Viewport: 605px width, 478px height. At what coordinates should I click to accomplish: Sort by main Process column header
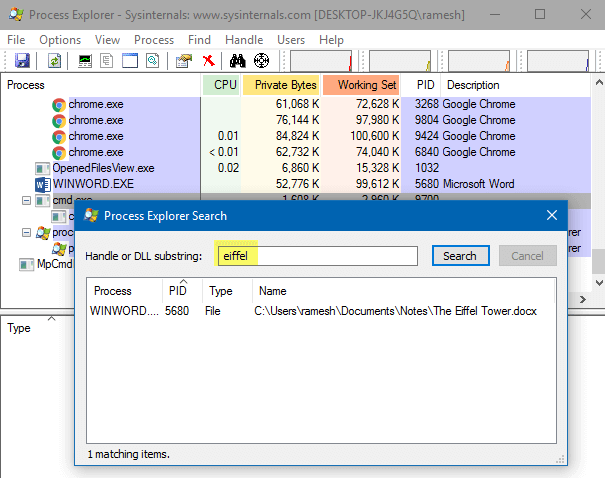(101, 85)
